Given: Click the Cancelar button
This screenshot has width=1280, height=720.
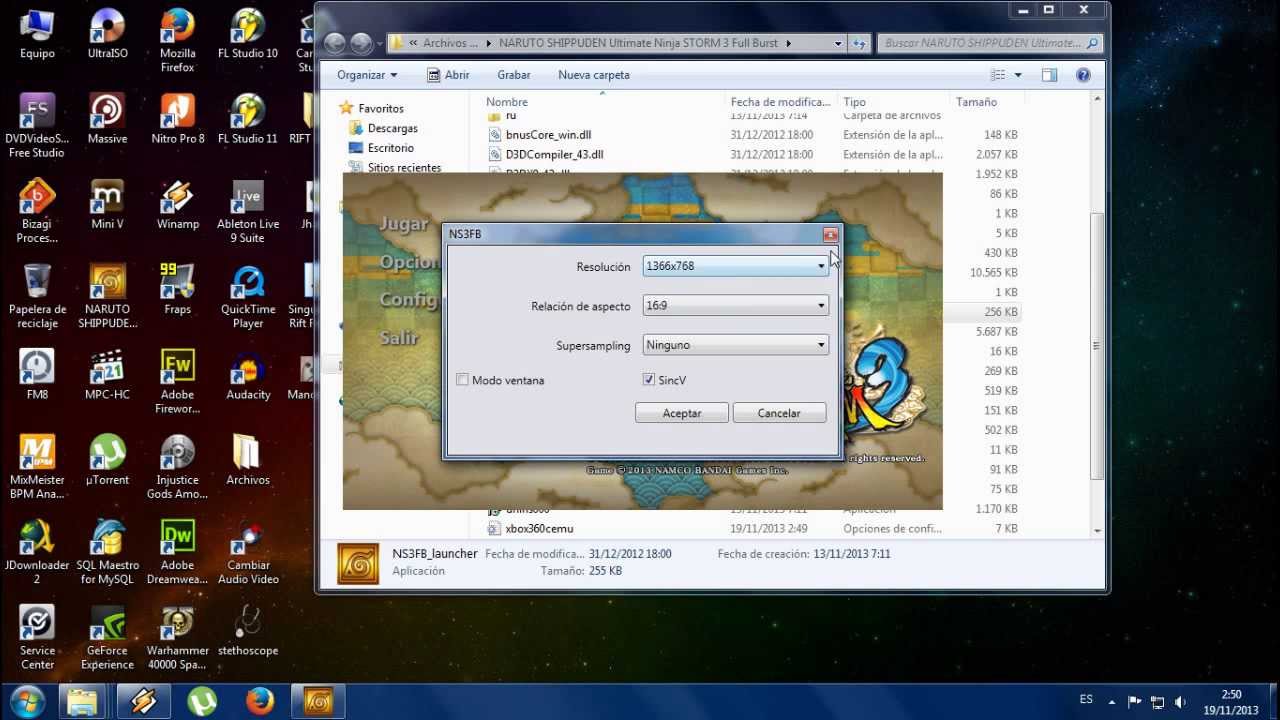Looking at the screenshot, I should tap(779, 413).
